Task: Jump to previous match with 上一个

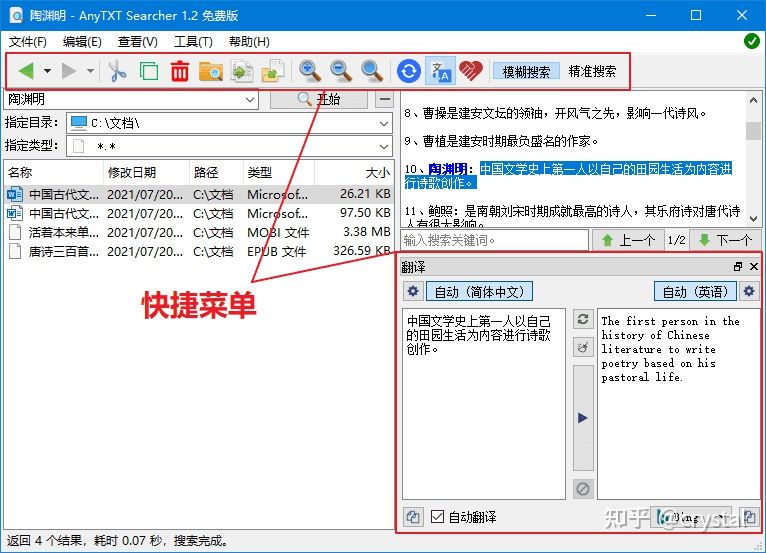Action: pos(628,240)
